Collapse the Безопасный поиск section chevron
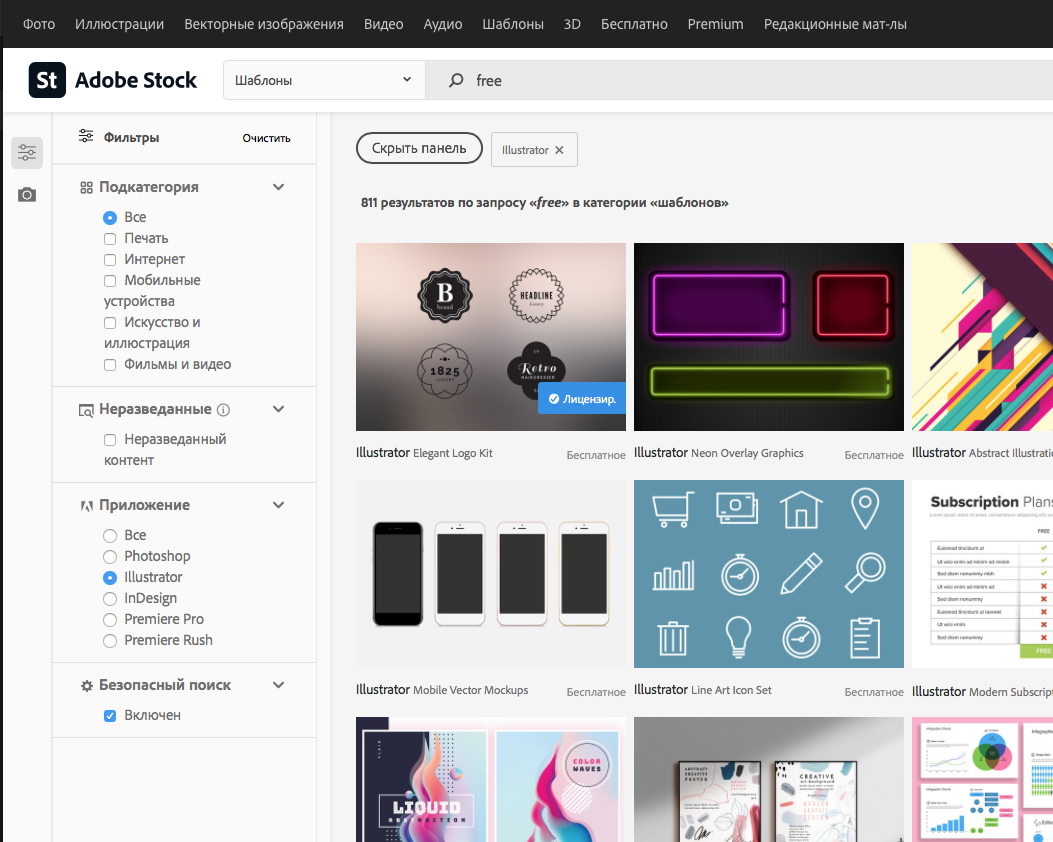The width and height of the screenshot is (1053, 842). point(278,685)
